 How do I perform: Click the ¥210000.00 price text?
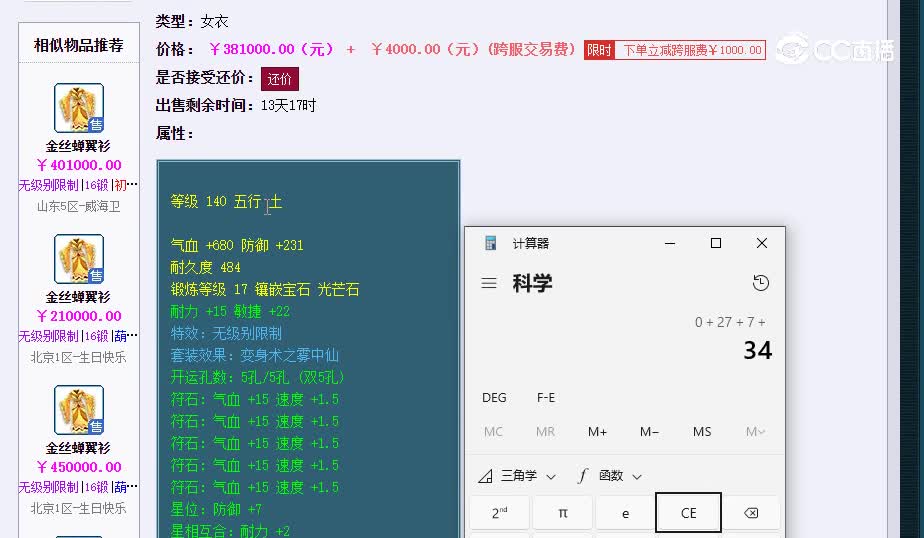coord(79,316)
